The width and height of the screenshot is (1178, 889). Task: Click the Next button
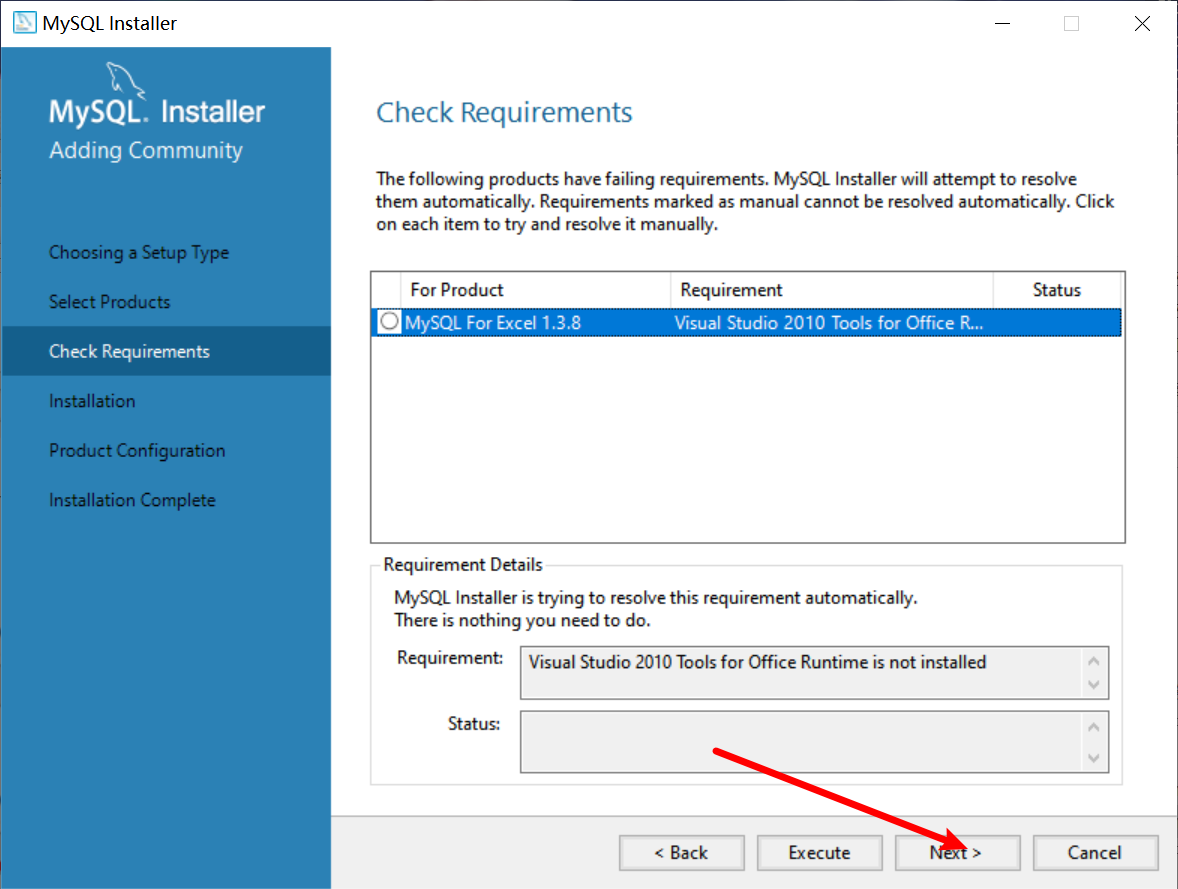coord(957,853)
